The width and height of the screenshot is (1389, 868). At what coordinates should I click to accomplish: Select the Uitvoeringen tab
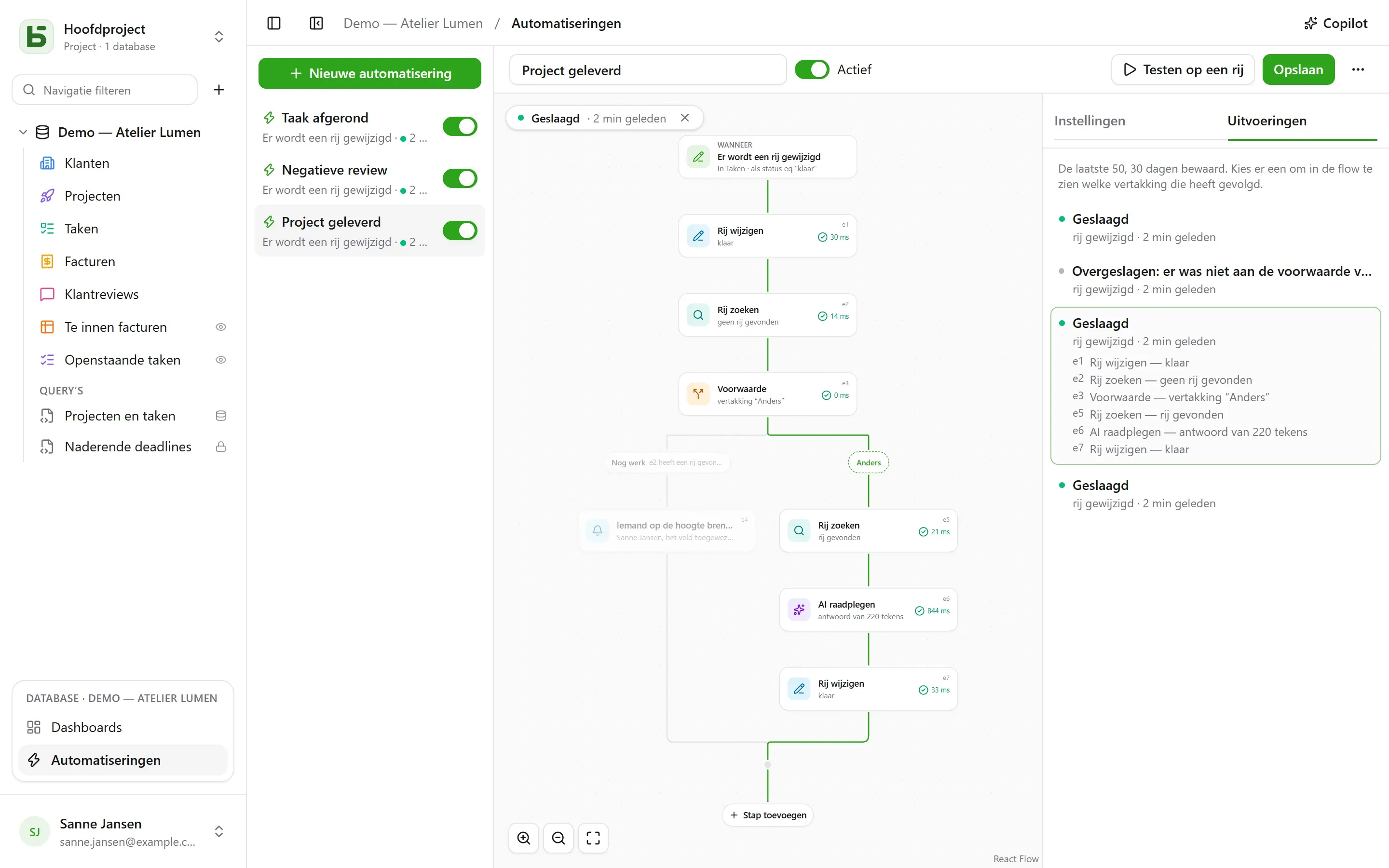pos(1267,121)
